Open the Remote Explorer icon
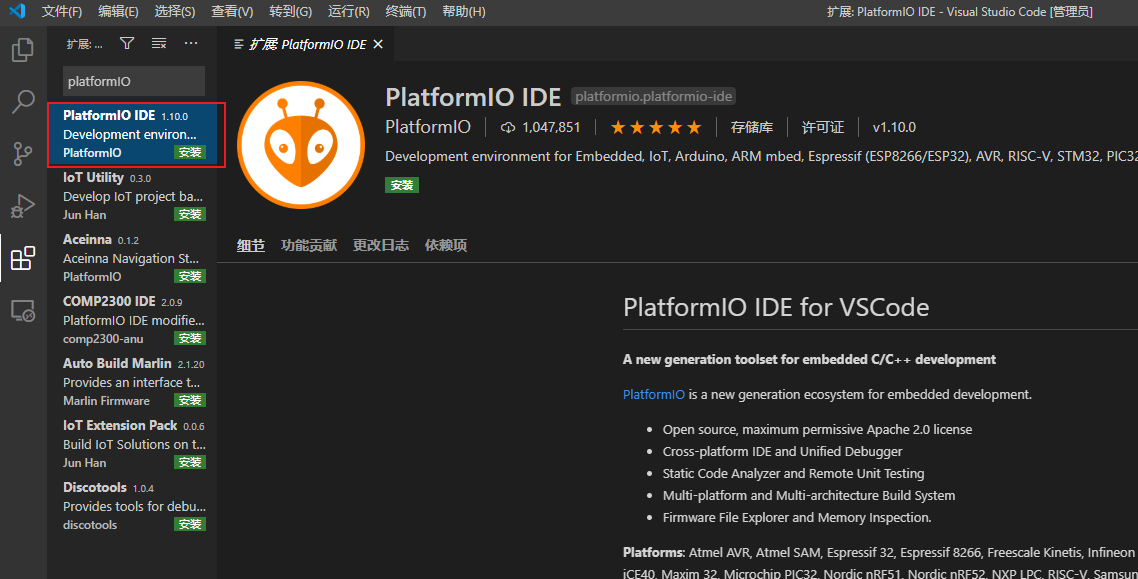This screenshot has height=579, width=1138. click(22, 311)
